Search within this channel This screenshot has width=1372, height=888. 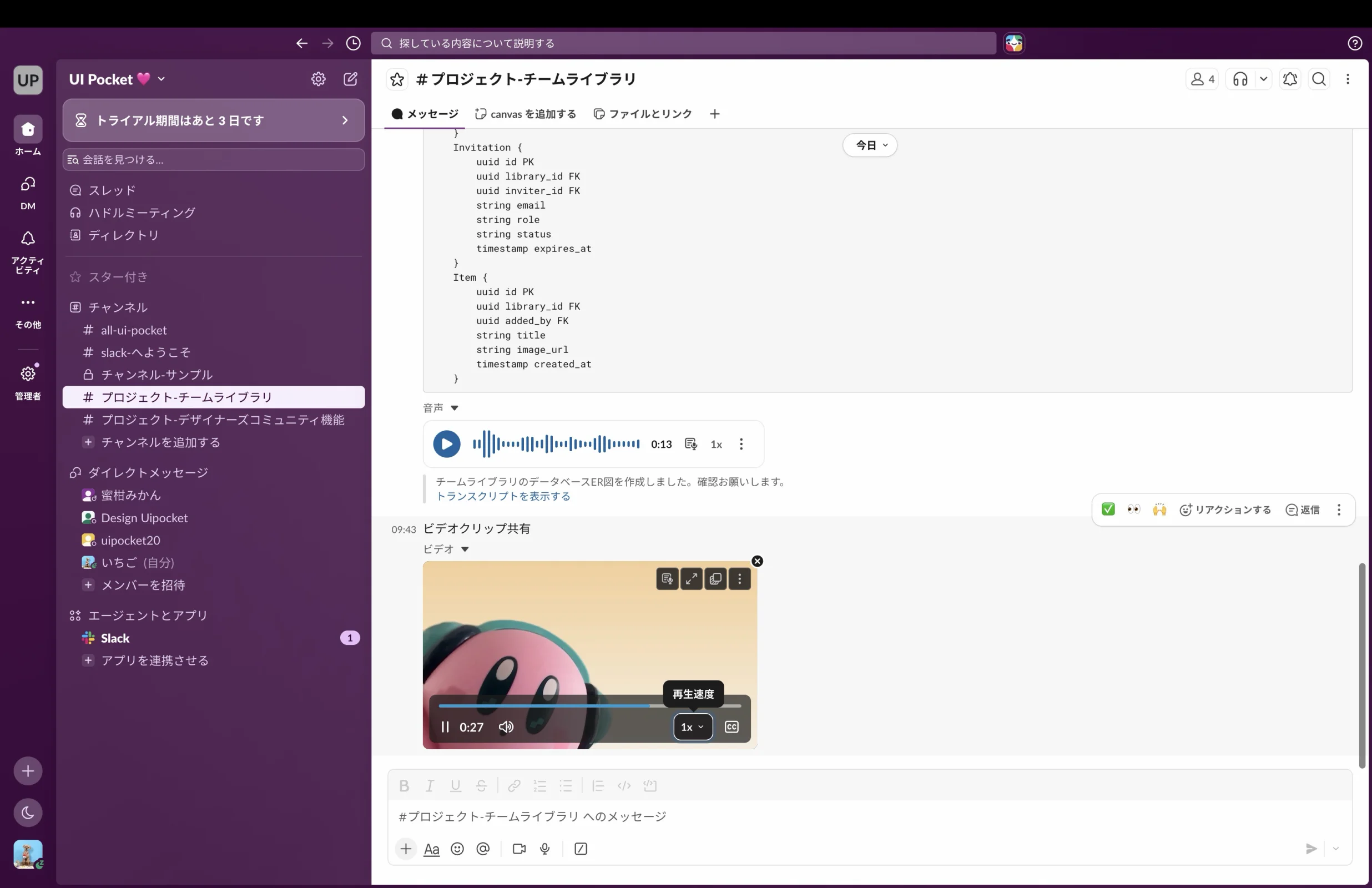tap(1319, 79)
